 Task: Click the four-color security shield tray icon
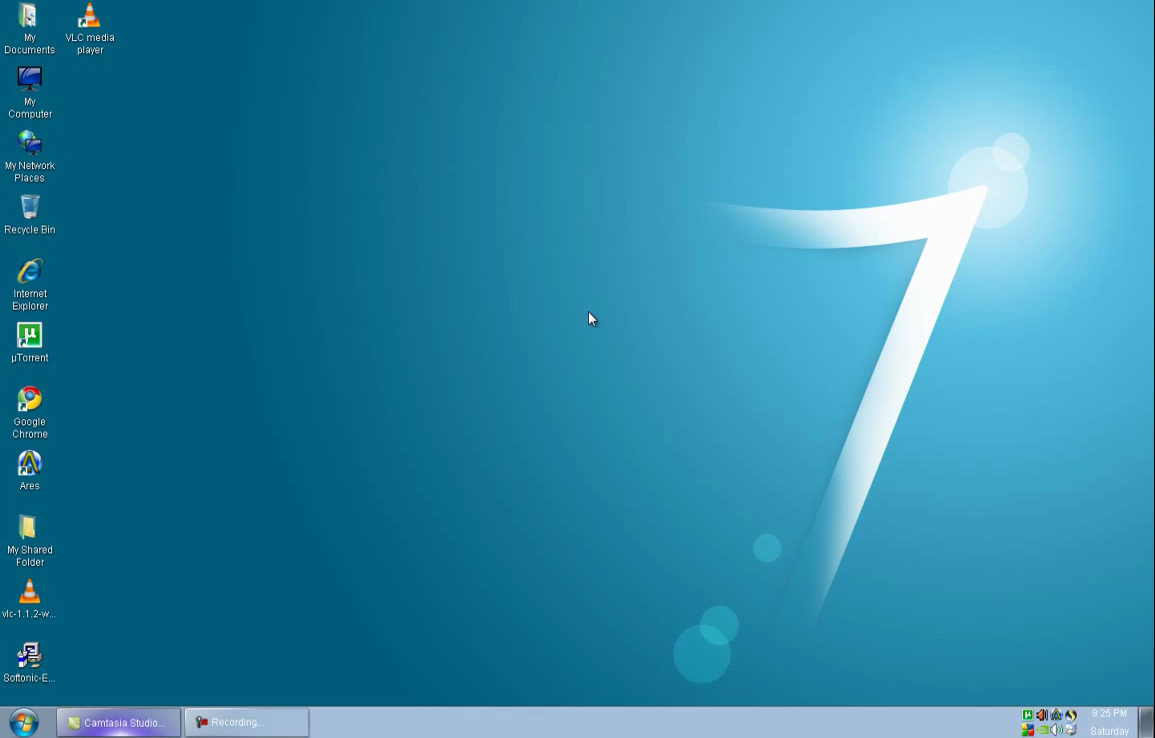click(x=1028, y=730)
